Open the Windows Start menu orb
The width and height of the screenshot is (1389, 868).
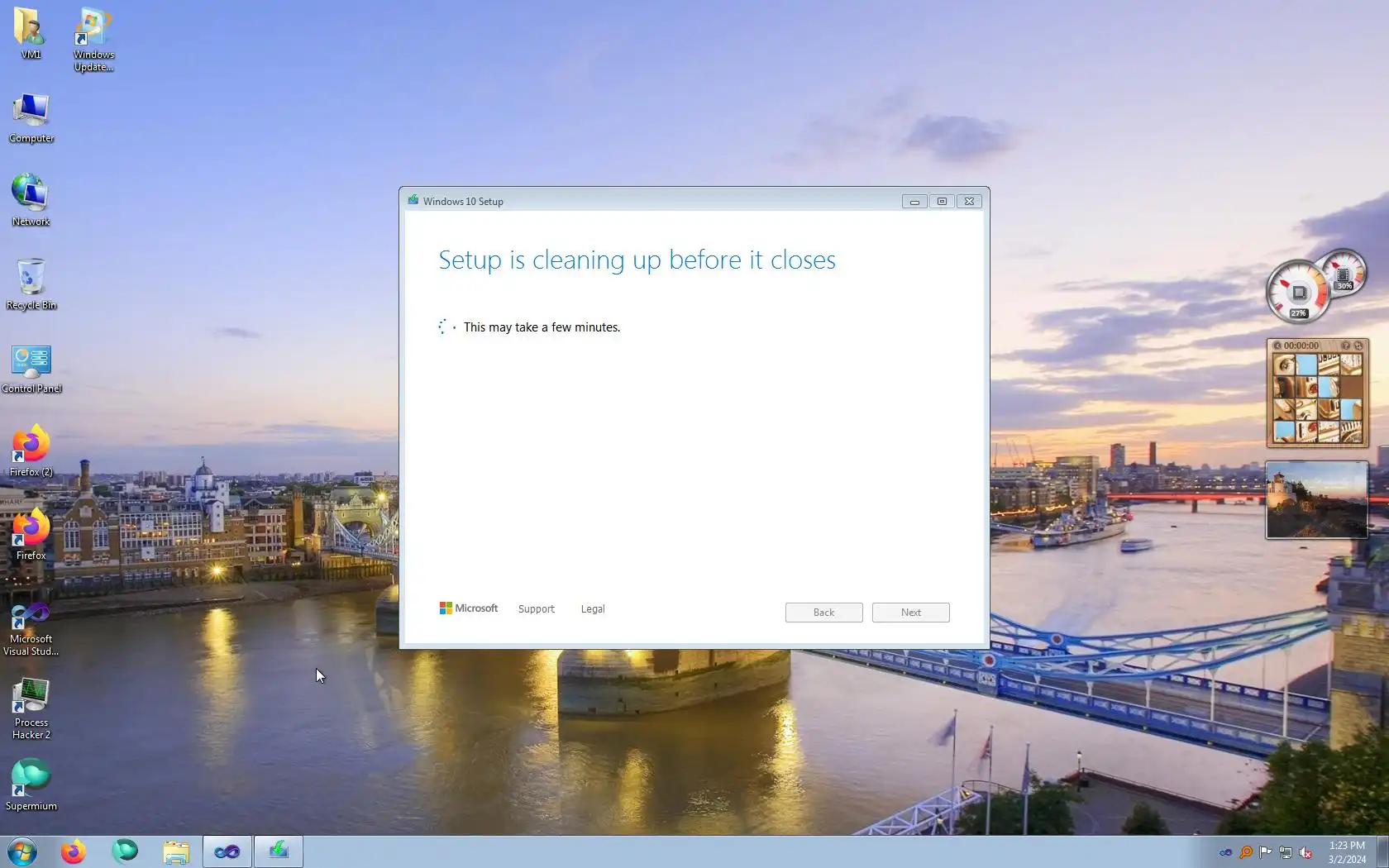click(22, 851)
